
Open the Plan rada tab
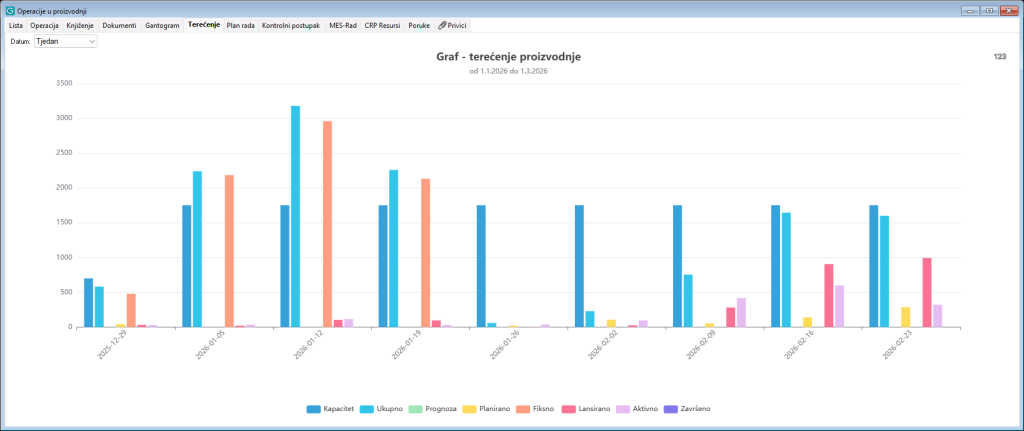[x=240, y=25]
